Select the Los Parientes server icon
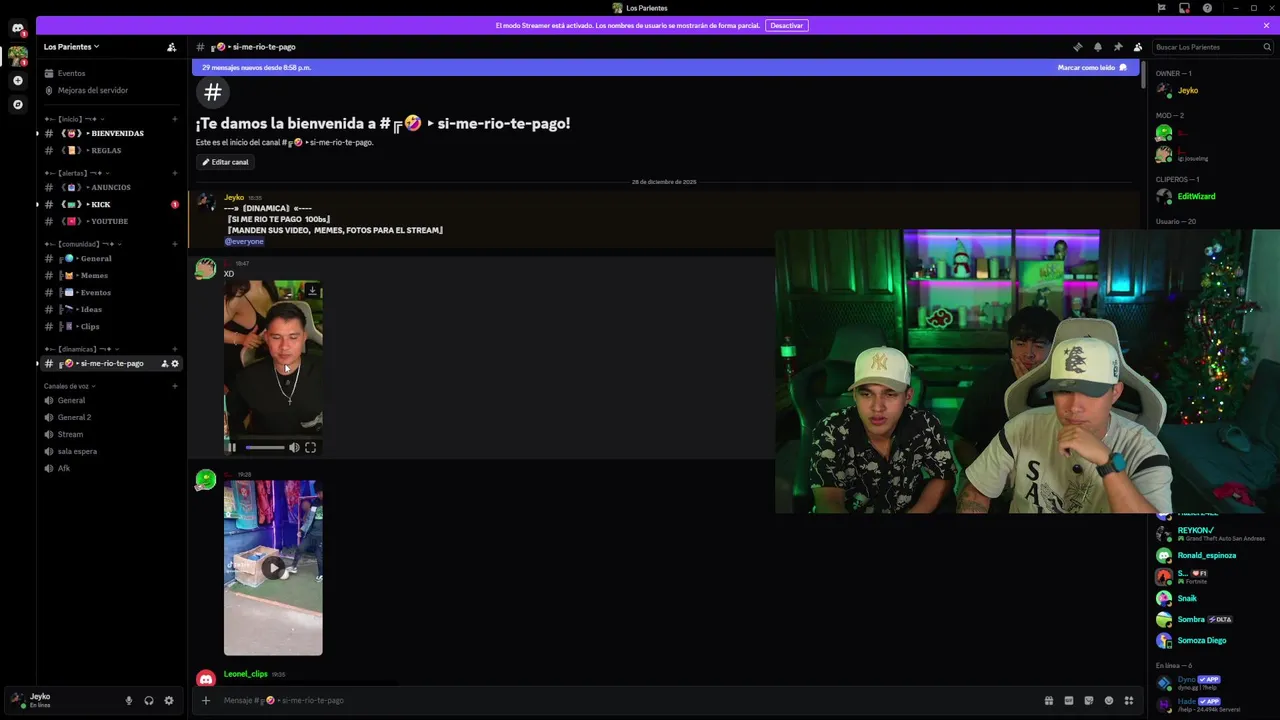The height and width of the screenshot is (720, 1280). [18, 54]
